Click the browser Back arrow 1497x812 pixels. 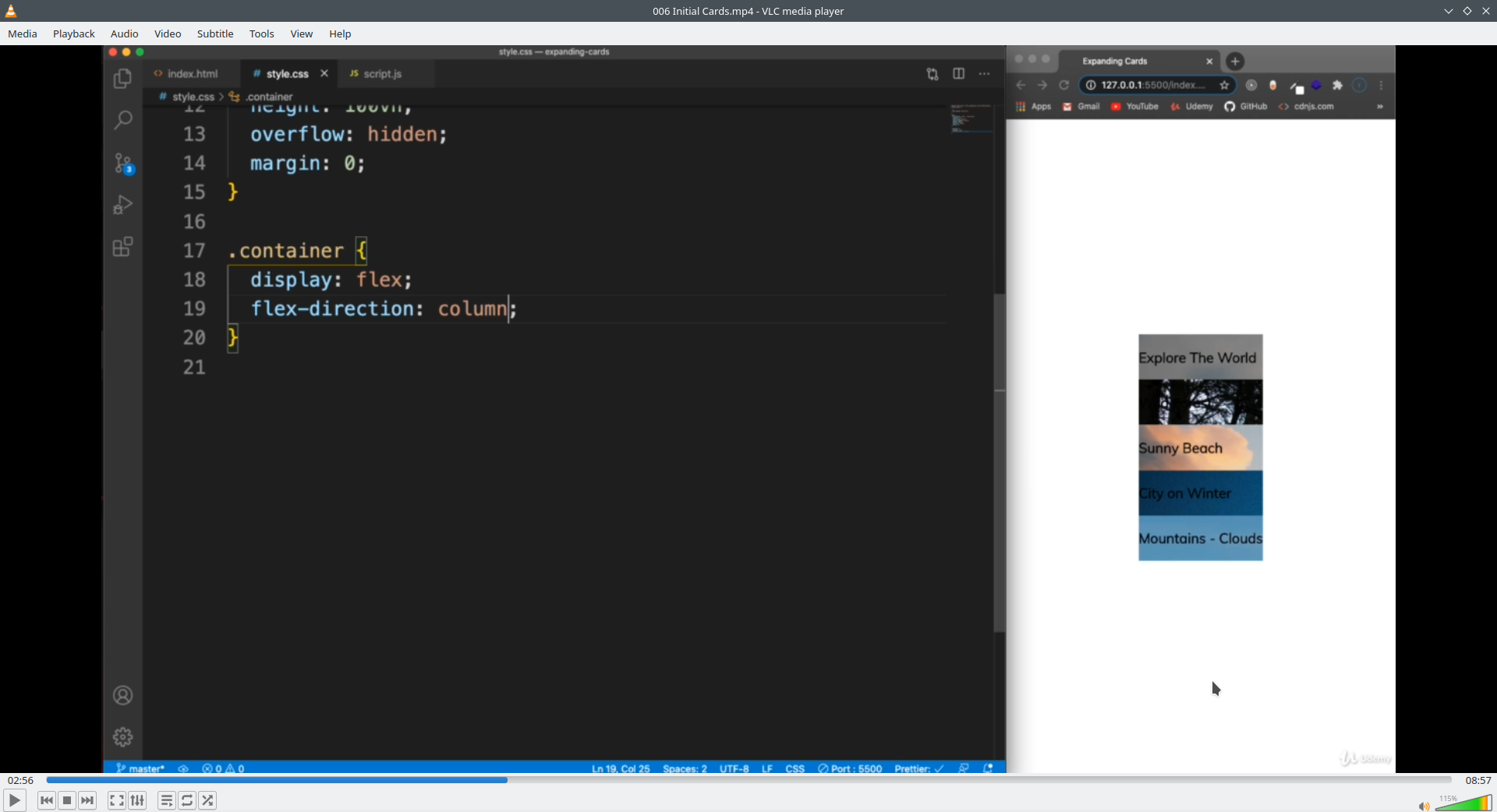pyautogui.click(x=1021, y=85)
